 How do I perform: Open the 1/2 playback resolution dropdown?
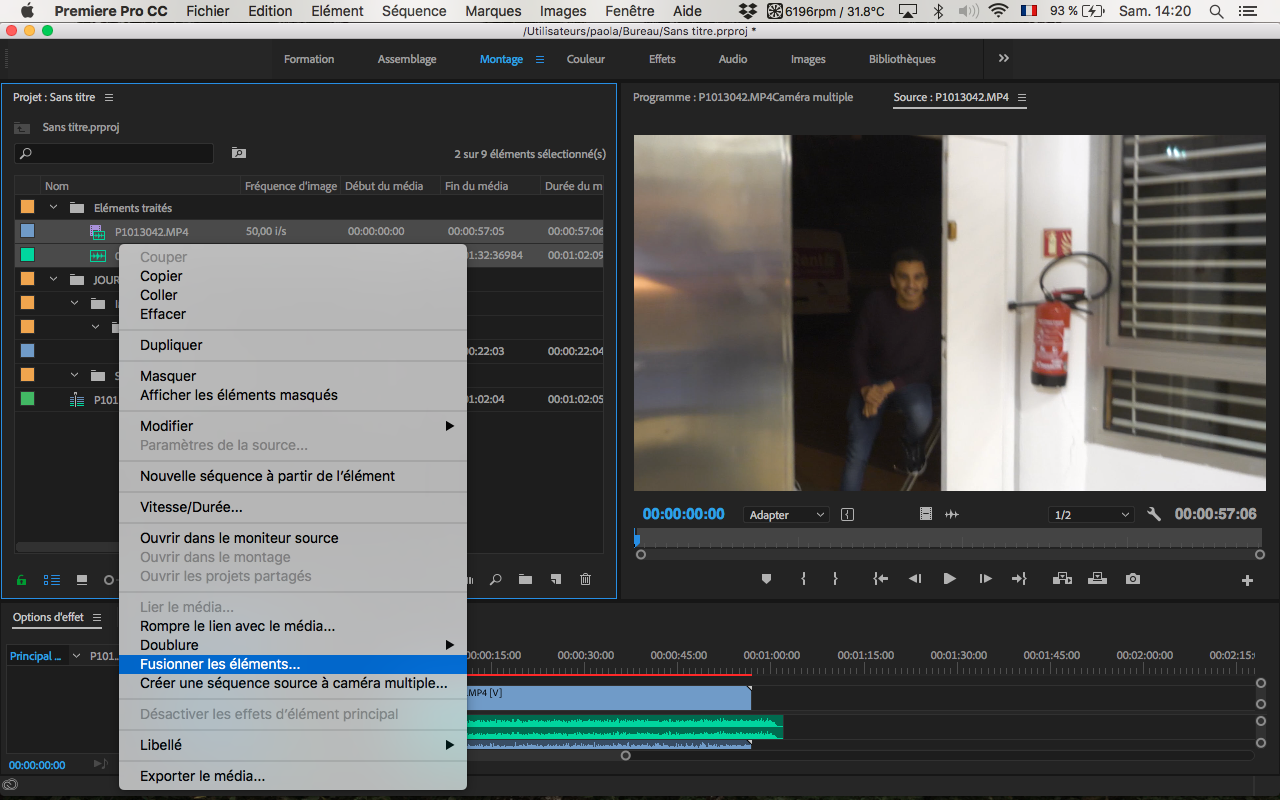click(1091, 514)
